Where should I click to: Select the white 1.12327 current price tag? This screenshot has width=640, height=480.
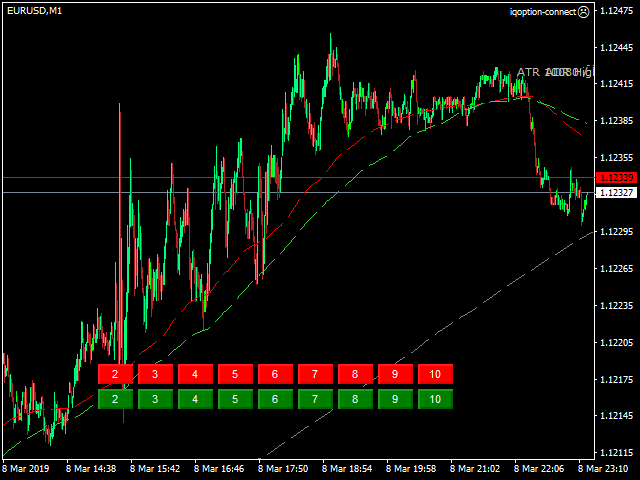click(616, 192)
